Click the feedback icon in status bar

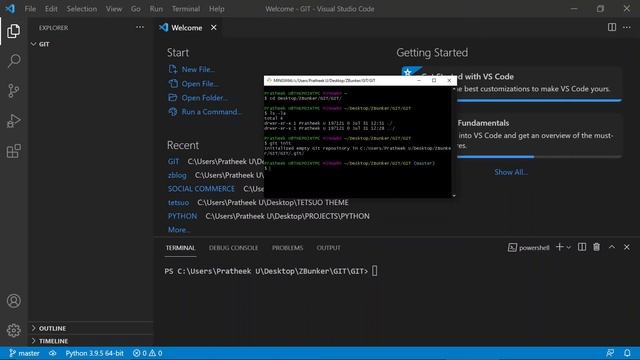click(x=610, y=353)
